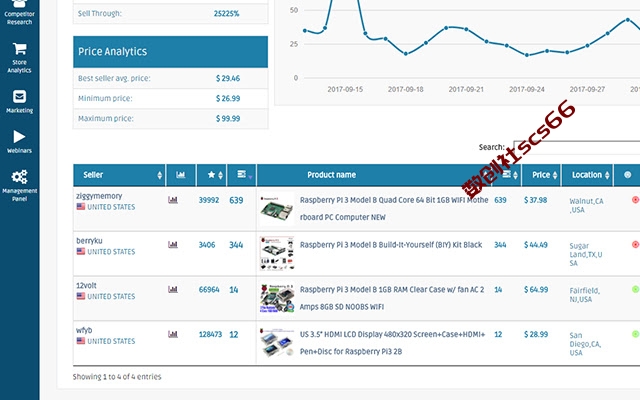The width and height of the screenshot is (640, 400).
Task: Open chart icon for berryku row
Action: [x=173, y=245]
